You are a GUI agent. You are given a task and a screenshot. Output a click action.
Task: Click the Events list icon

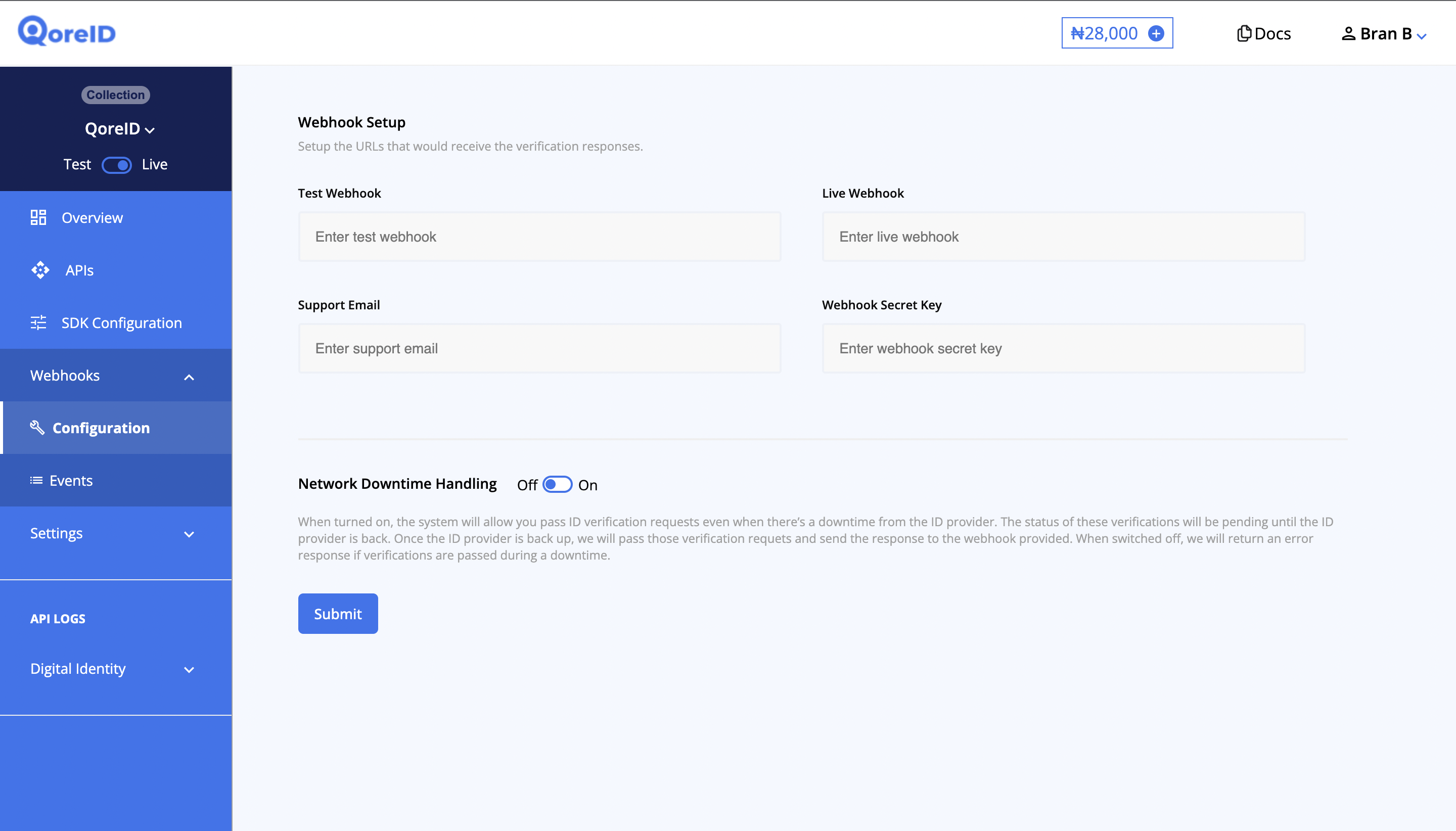click(x=36, y=481)
